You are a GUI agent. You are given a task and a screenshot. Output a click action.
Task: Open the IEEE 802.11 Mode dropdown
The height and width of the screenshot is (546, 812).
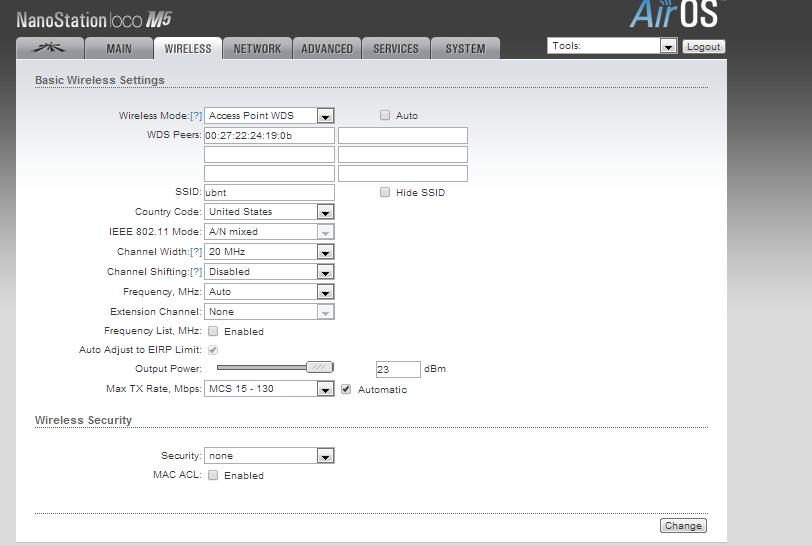click(269, 232)
